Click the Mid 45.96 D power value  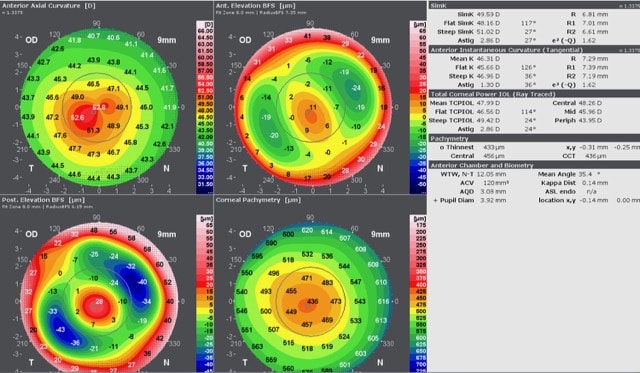[x=590, y=111]
